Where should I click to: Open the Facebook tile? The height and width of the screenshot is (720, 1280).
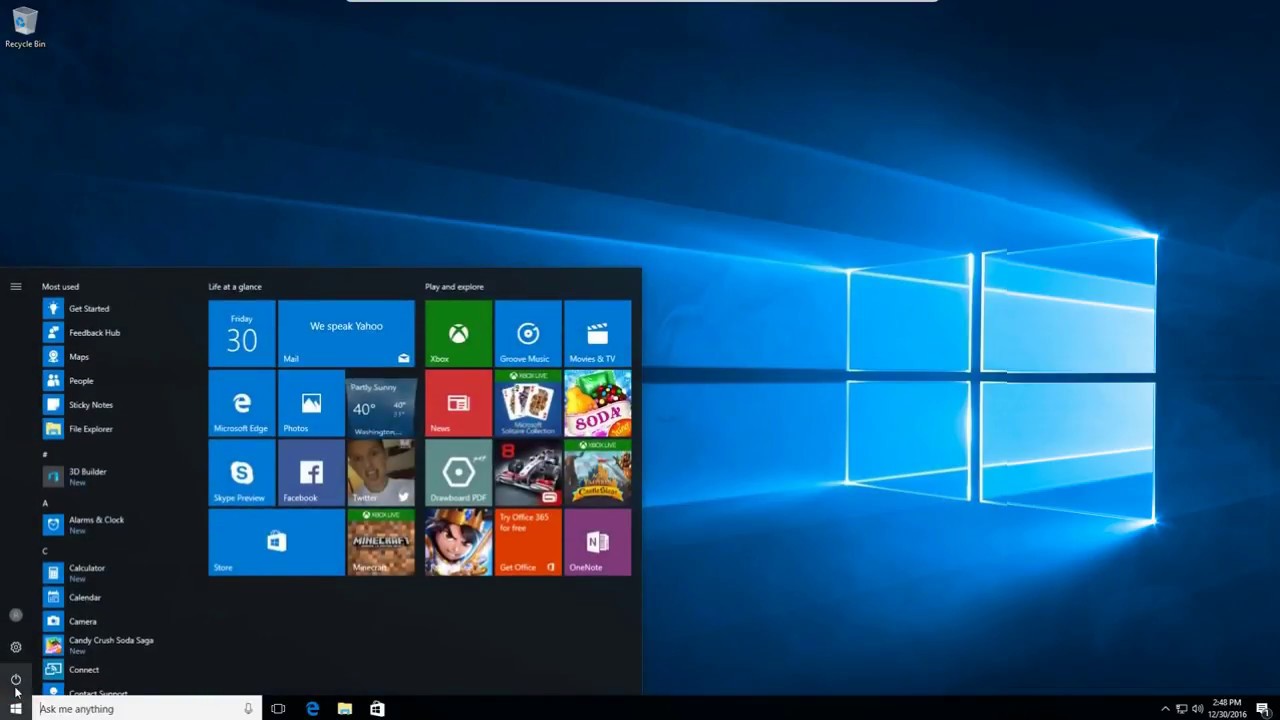(x=311, y=472)
